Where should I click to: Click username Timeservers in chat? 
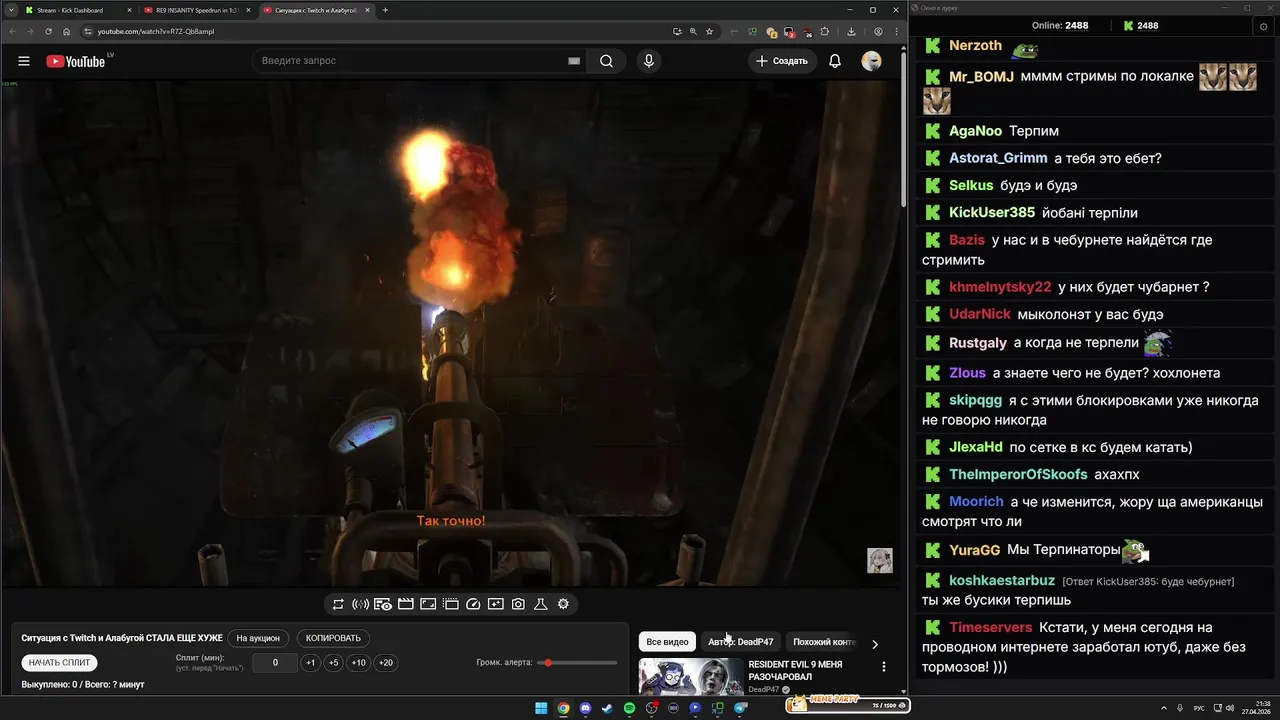point(990,627)
